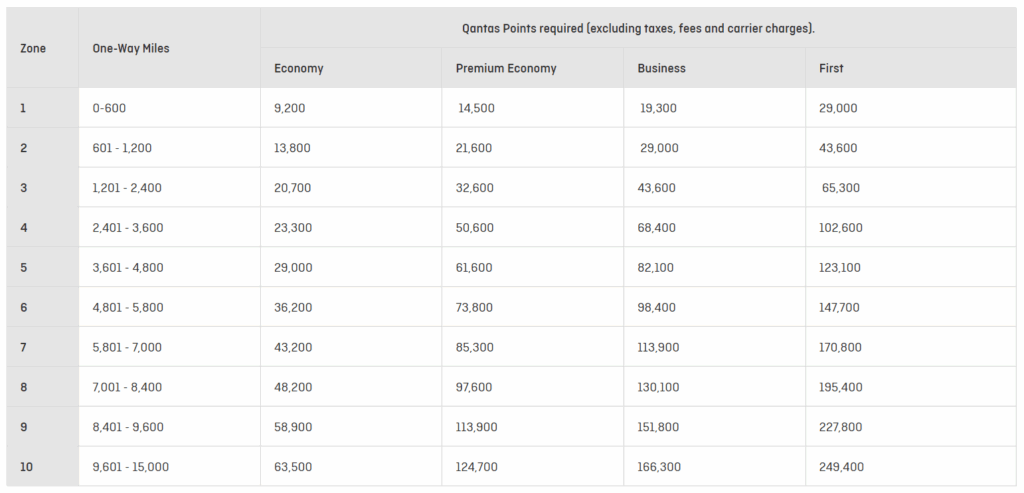Select Zone 7 Economy value 43,200

pyautogui.click(x=292, y=347)
